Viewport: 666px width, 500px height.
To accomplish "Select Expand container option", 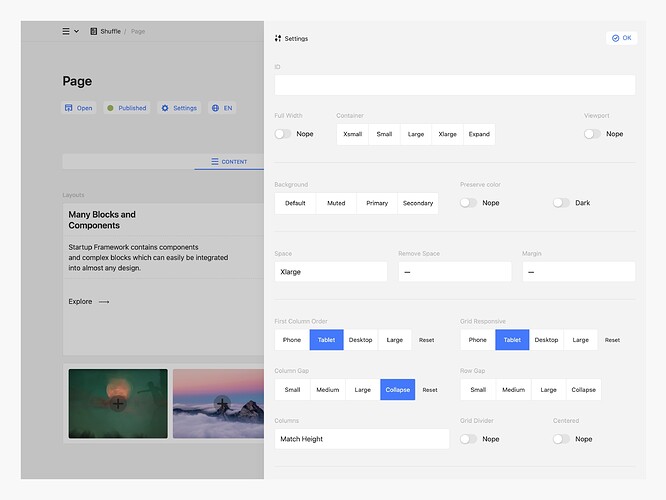I will pos(479,134).
